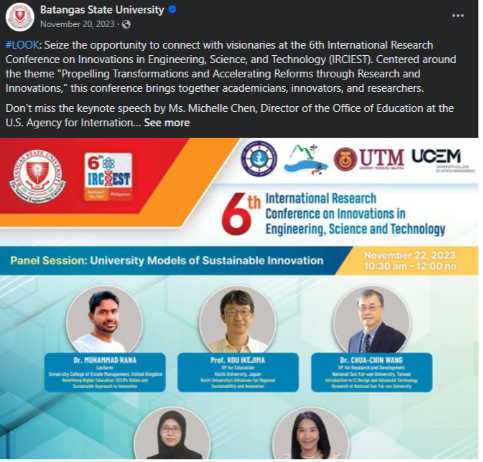Click the Batangas State University page name
Screen dimensions: 483x462
point(102,10)
